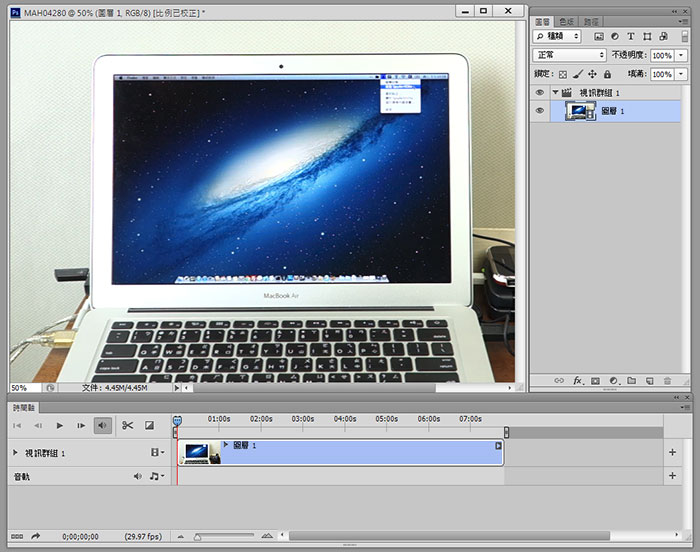
Task: Open the document status bar arrow menu
Action: (x=177, y=388)
